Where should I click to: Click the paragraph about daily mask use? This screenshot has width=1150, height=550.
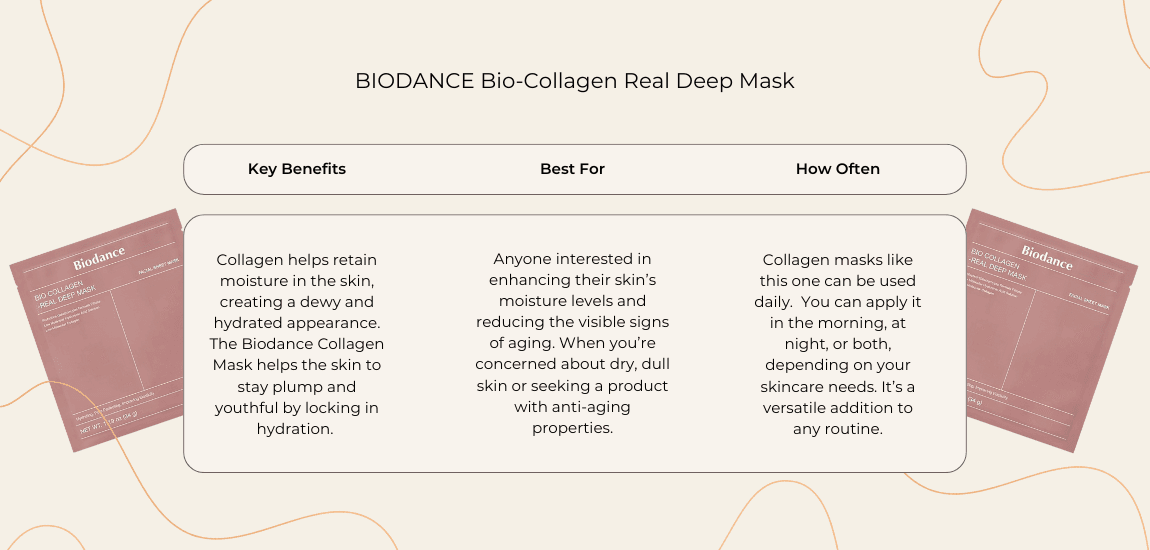coord(838,343)
